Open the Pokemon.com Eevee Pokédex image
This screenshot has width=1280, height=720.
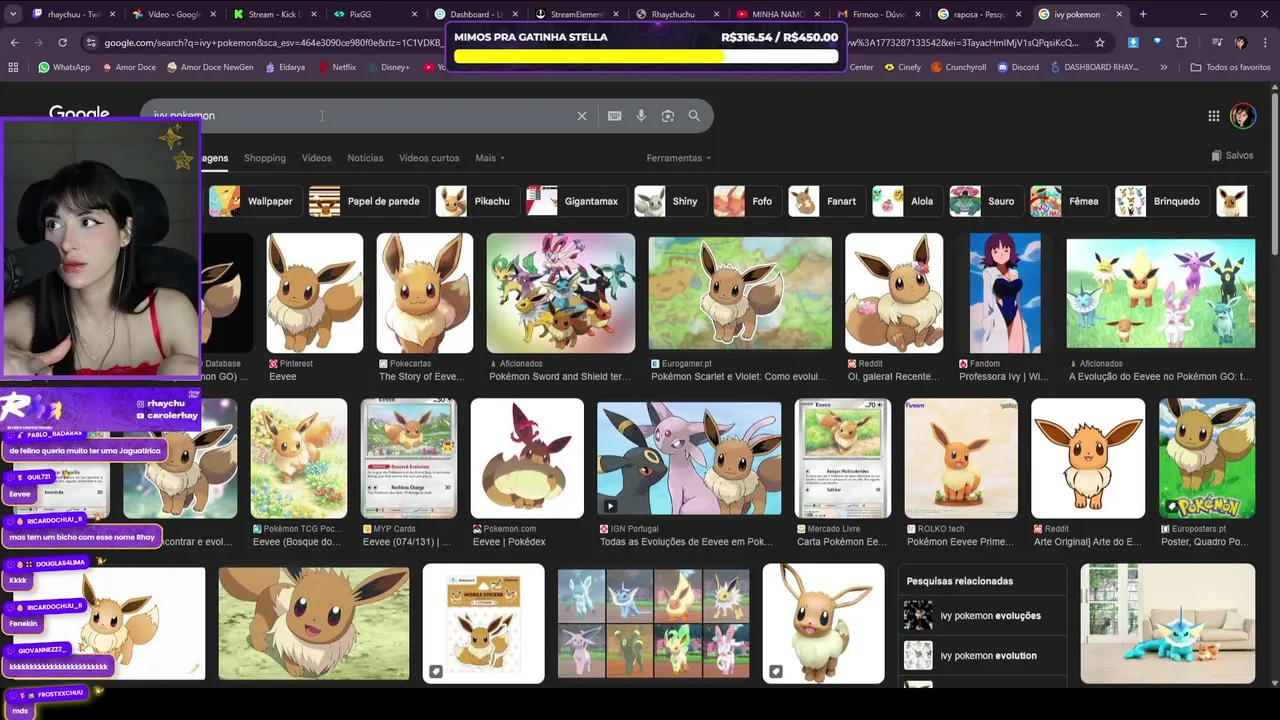click(527, 458)
